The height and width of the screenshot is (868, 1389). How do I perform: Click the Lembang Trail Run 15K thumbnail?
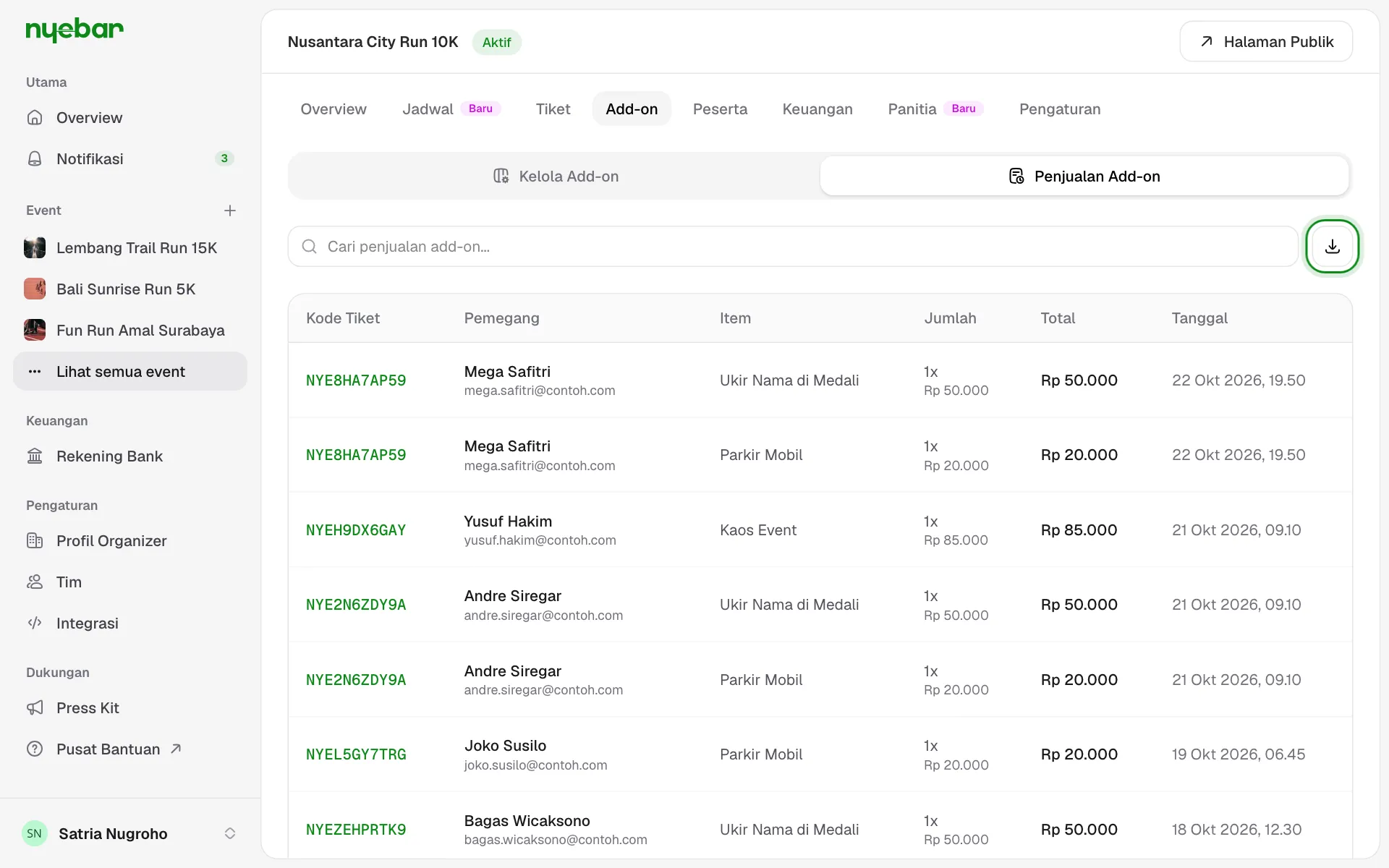pos(35,247)
